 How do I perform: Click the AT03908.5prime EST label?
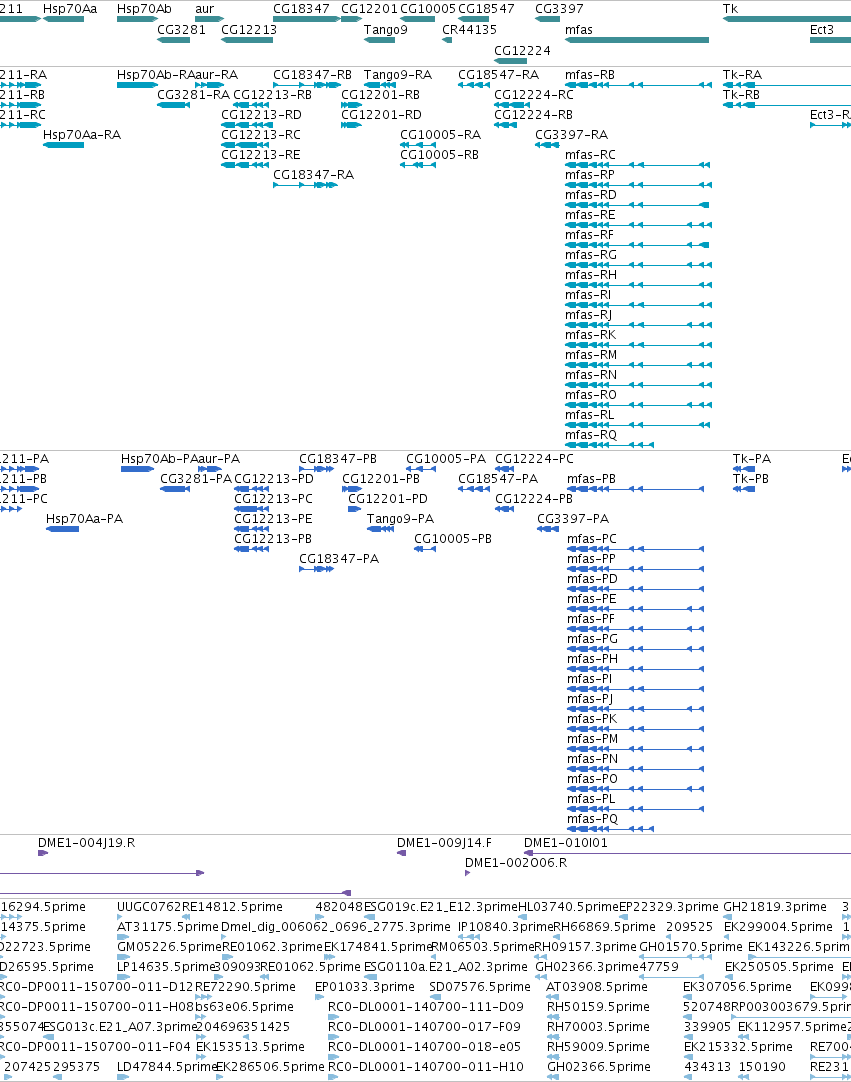click(x=596, y=987)
